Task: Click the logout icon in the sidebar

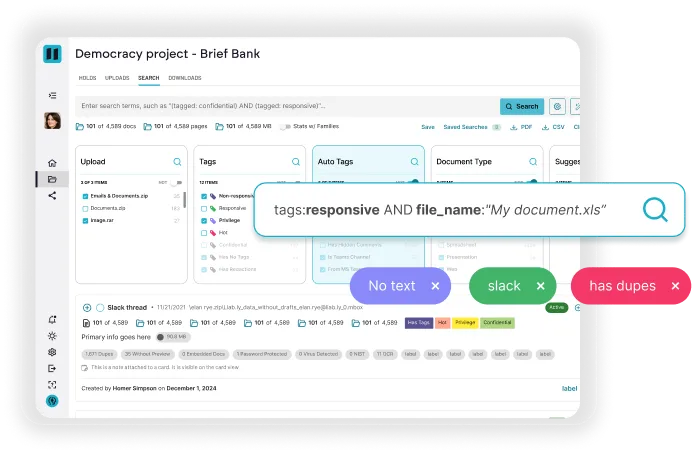Action: (x=52, y=368)
